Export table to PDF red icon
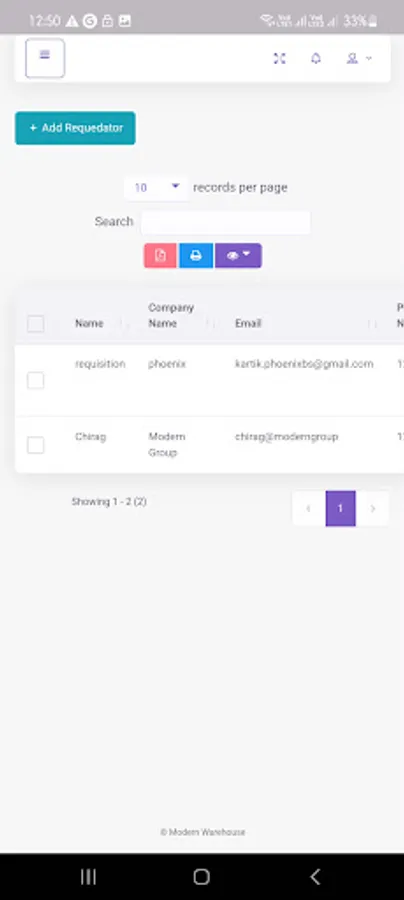This screenshot has height=900, width=404. [160, 255]
